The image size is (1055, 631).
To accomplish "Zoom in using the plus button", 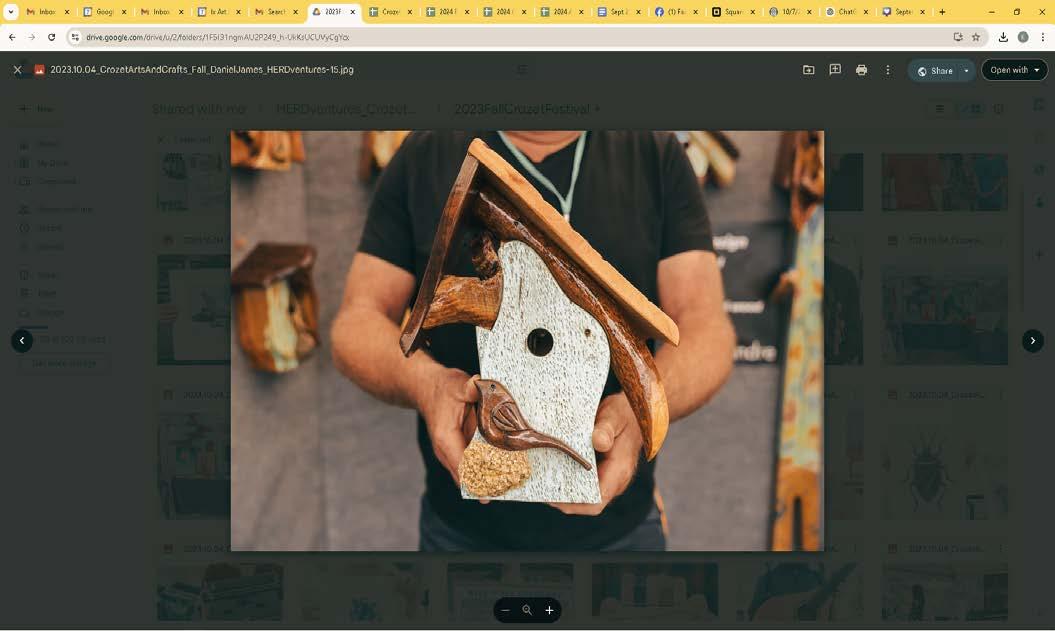I will tap(549, 610).
